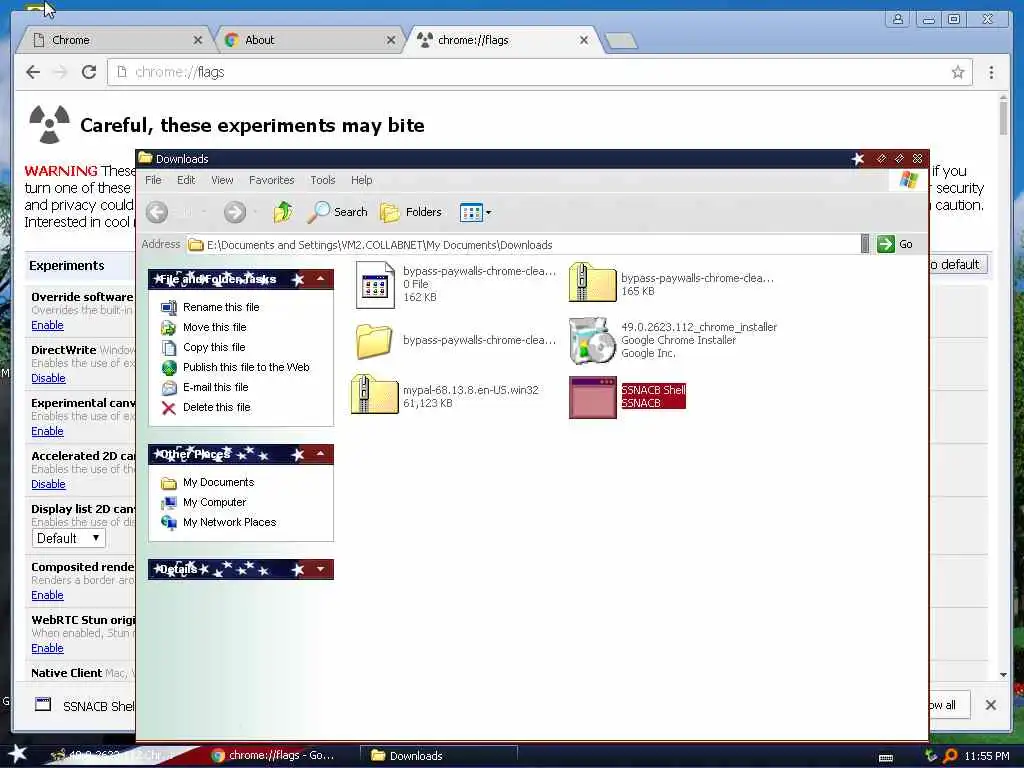Disable the DirectWrite flag
1024x768 pixels.
tap(48, 378)
